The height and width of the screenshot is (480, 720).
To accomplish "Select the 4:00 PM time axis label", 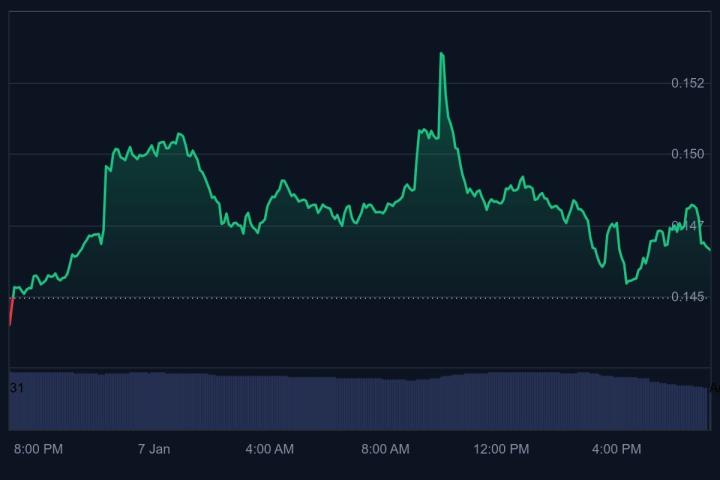I will [617, 449].
